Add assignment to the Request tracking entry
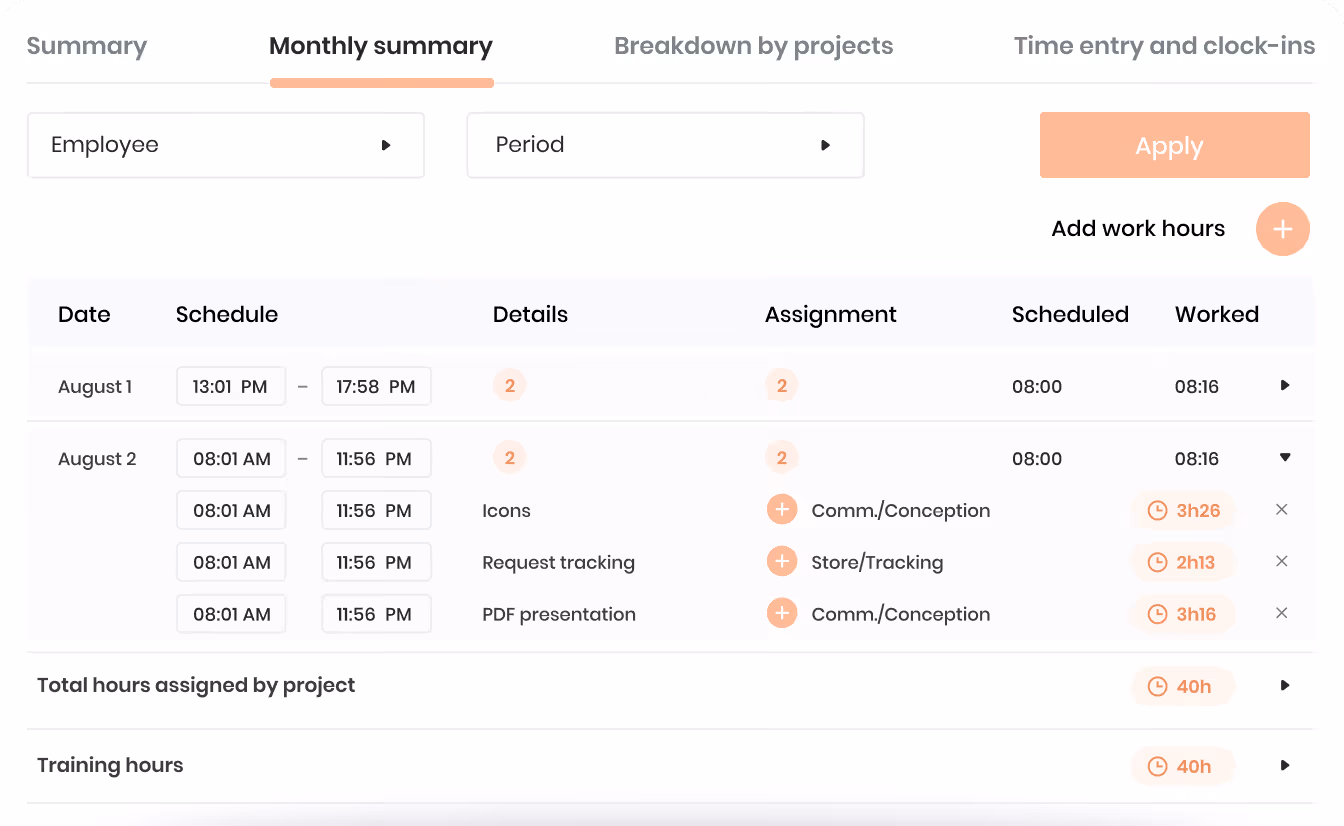Screen dimensions: 1344x826 click(x=782, y=562)
